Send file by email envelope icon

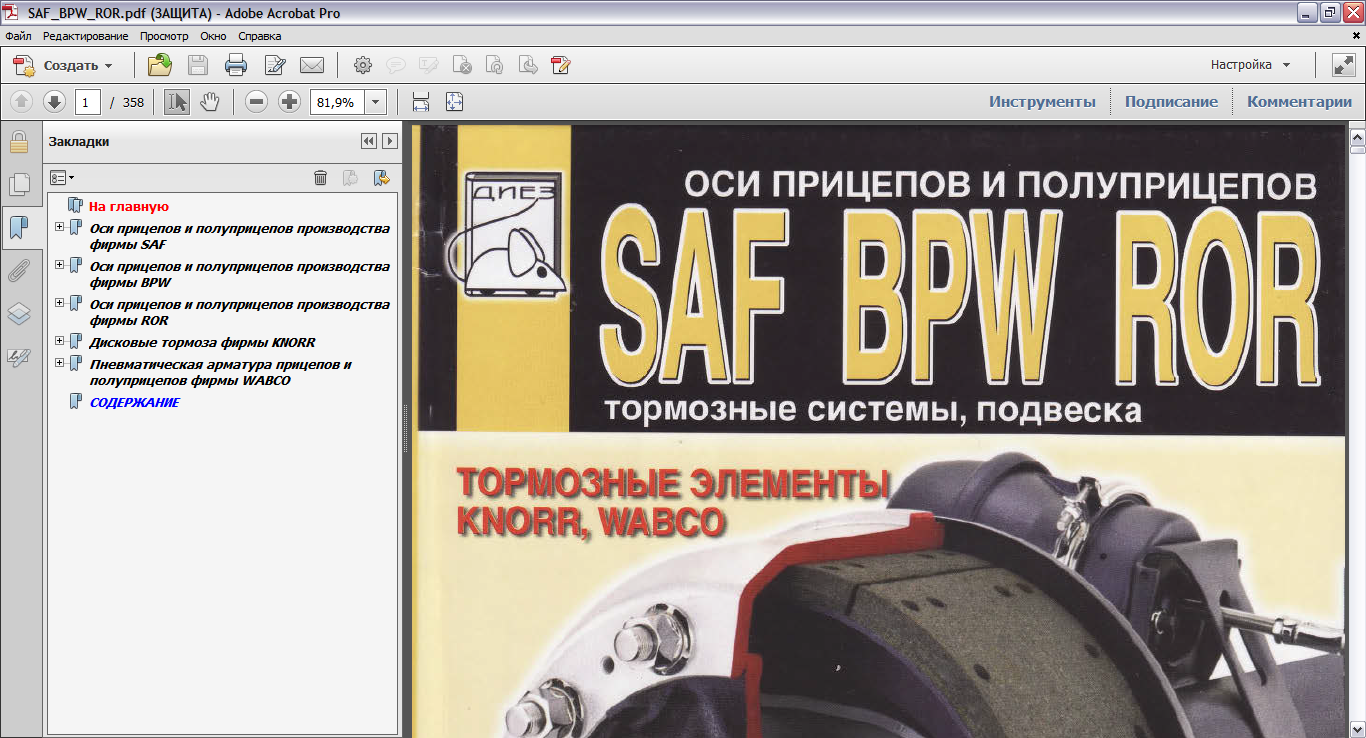pos(312,66)
